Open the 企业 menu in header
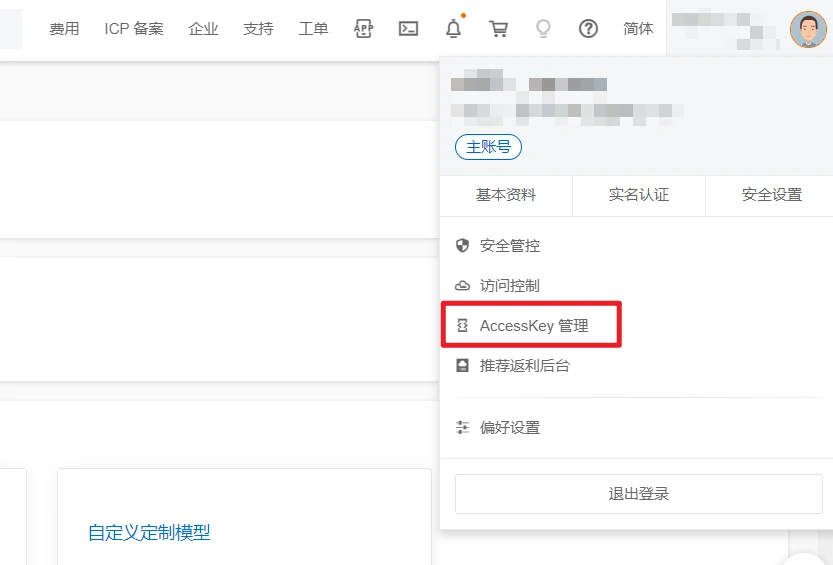The height and width of the screenshot is (565, 833). tap(203, 29)
